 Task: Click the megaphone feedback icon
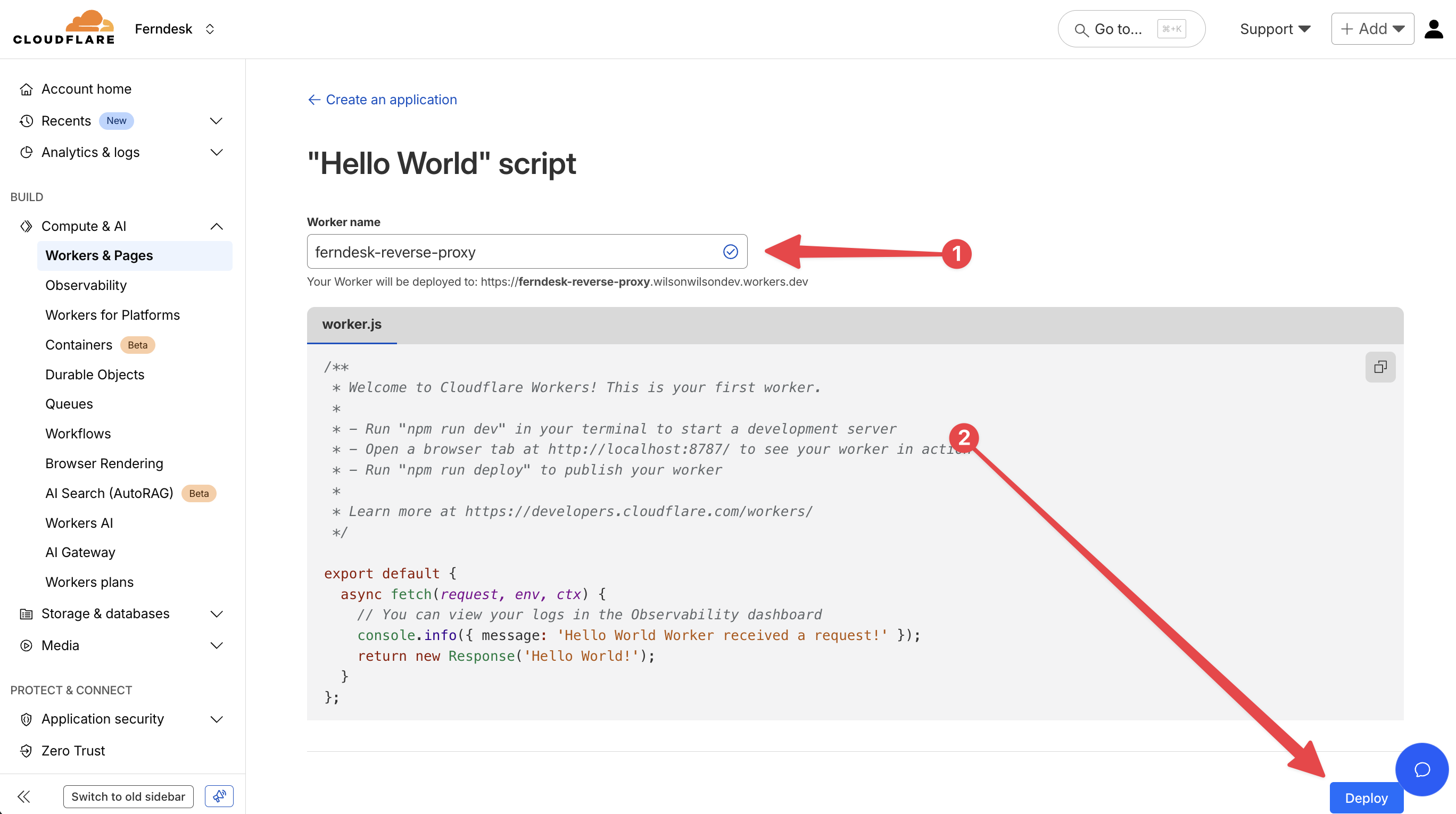[x=219, y=796]
